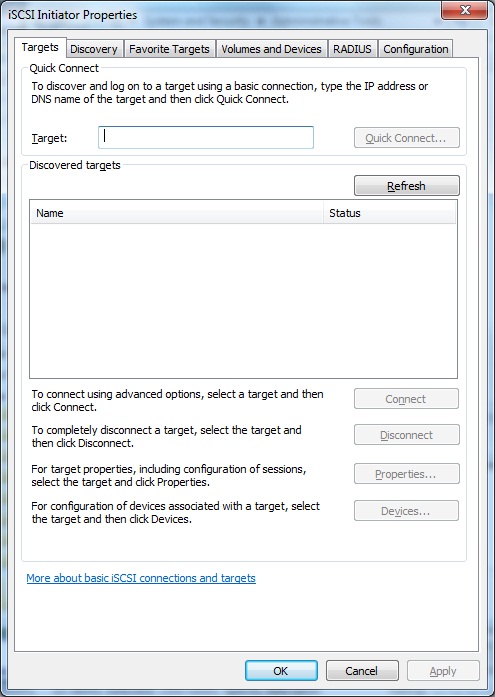Click the Apply button
The width and height of the screenshot is (495, 697).
443,671
